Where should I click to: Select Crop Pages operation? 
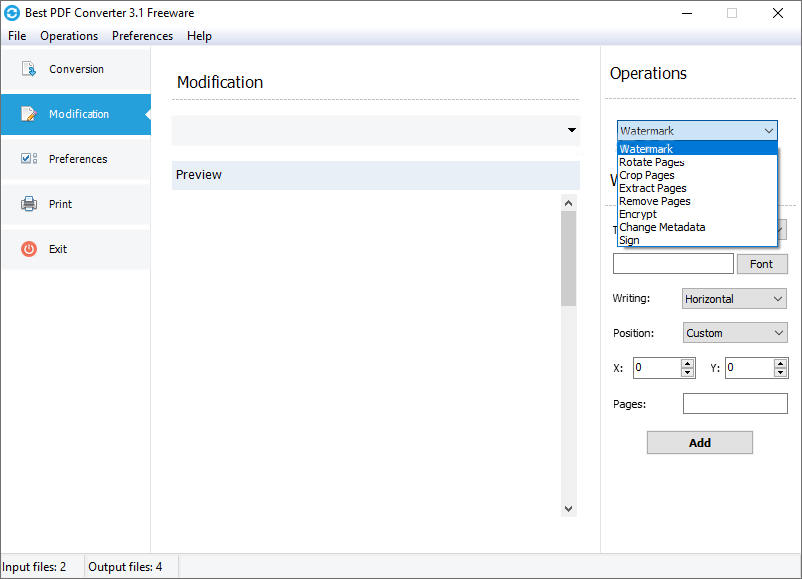(697, 175)
